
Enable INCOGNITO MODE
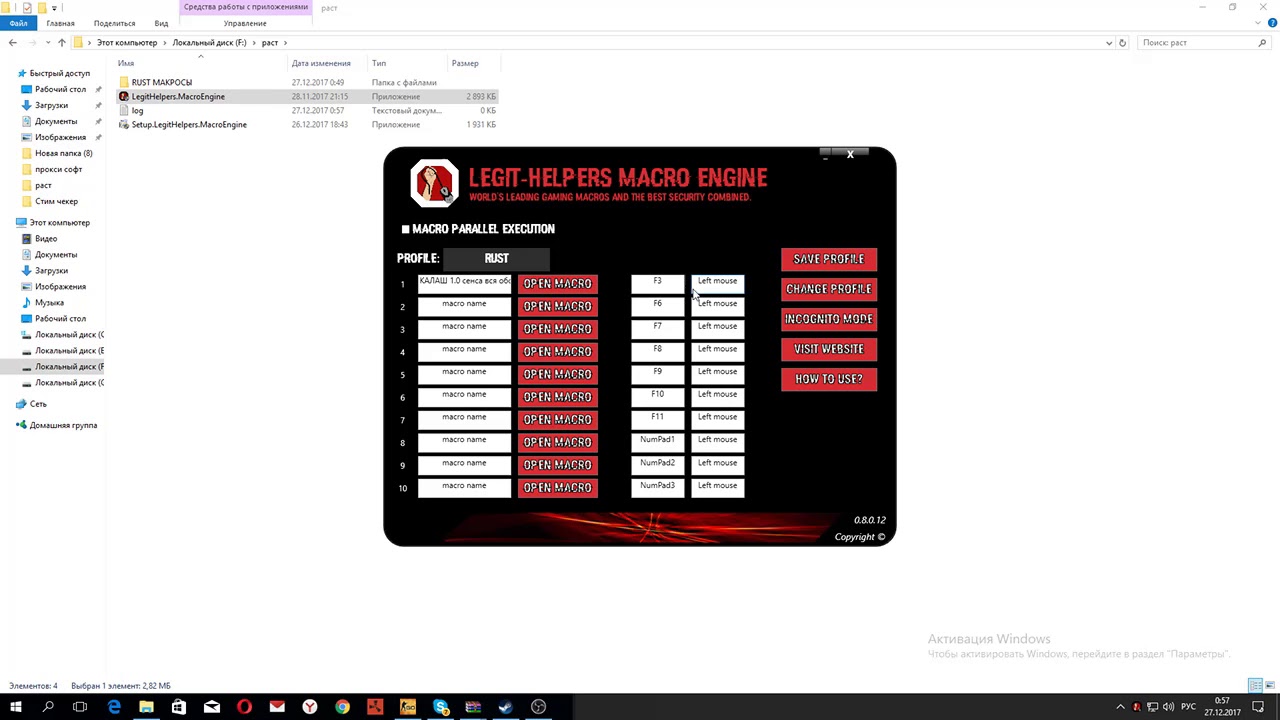(829, 319)
